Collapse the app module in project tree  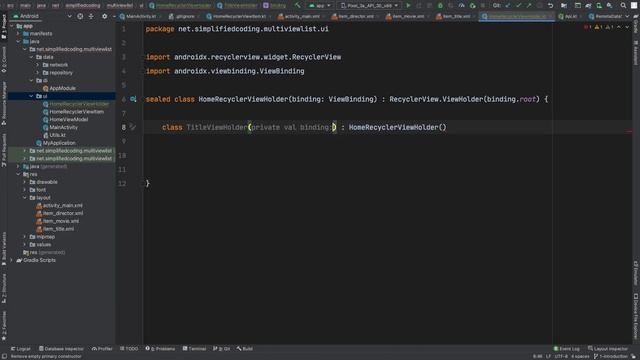[12, 26]
